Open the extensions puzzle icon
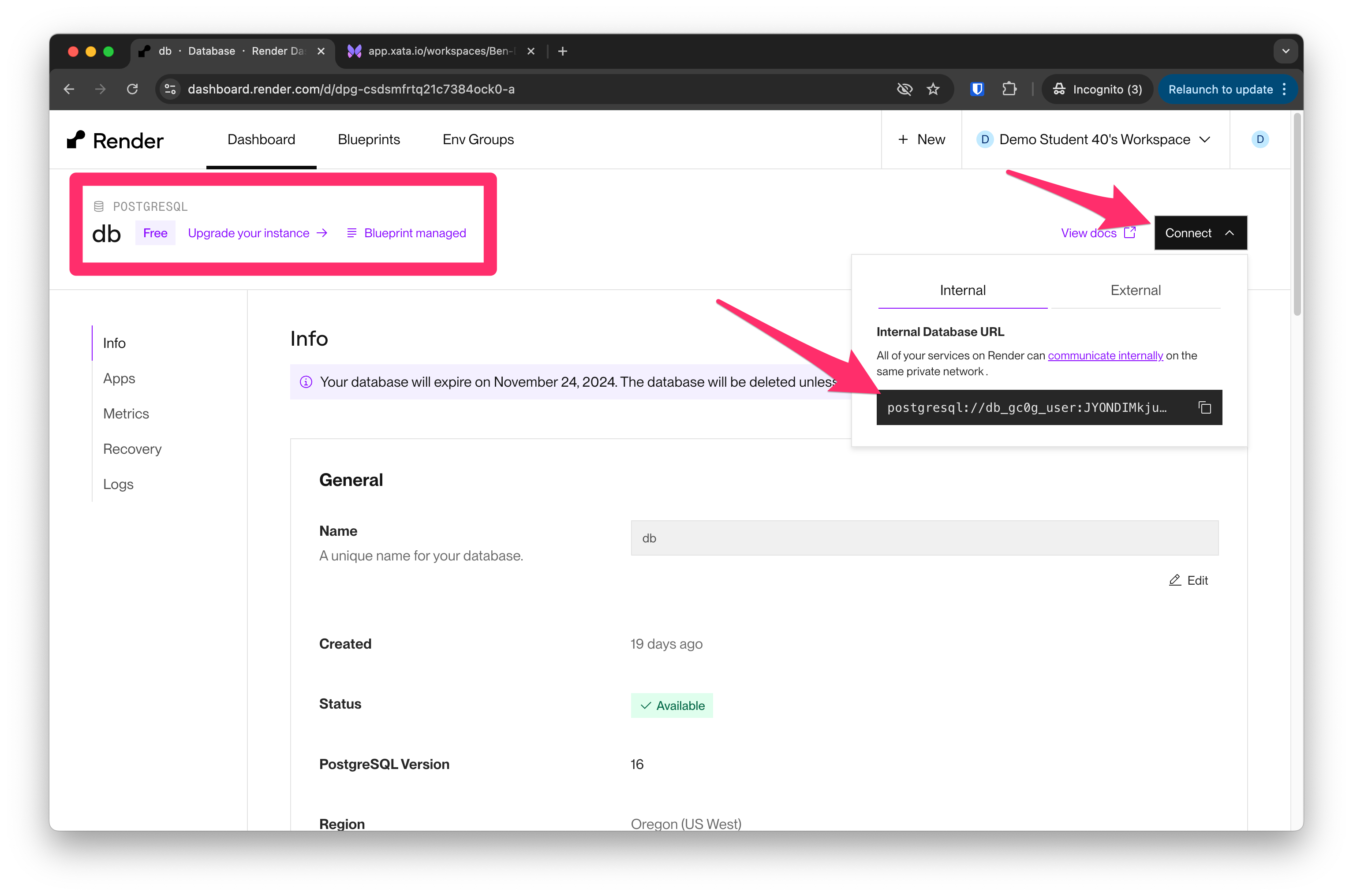The image size is (1353, 896). click(1009, 89)
